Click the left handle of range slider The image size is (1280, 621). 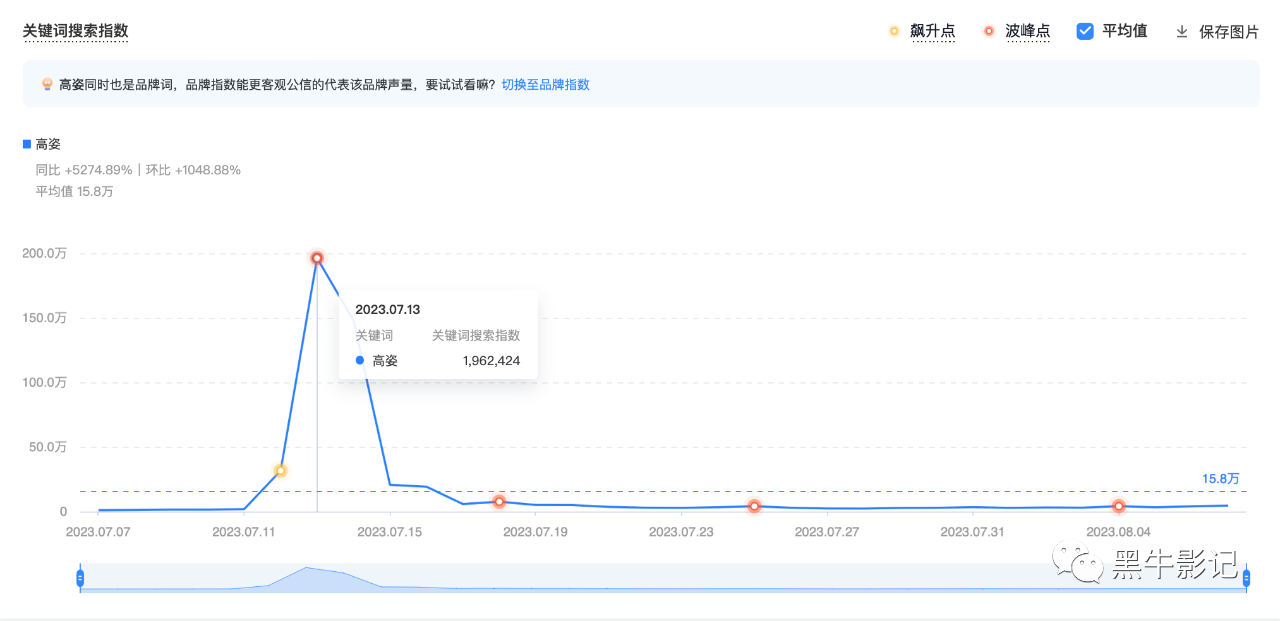[80, 577]
